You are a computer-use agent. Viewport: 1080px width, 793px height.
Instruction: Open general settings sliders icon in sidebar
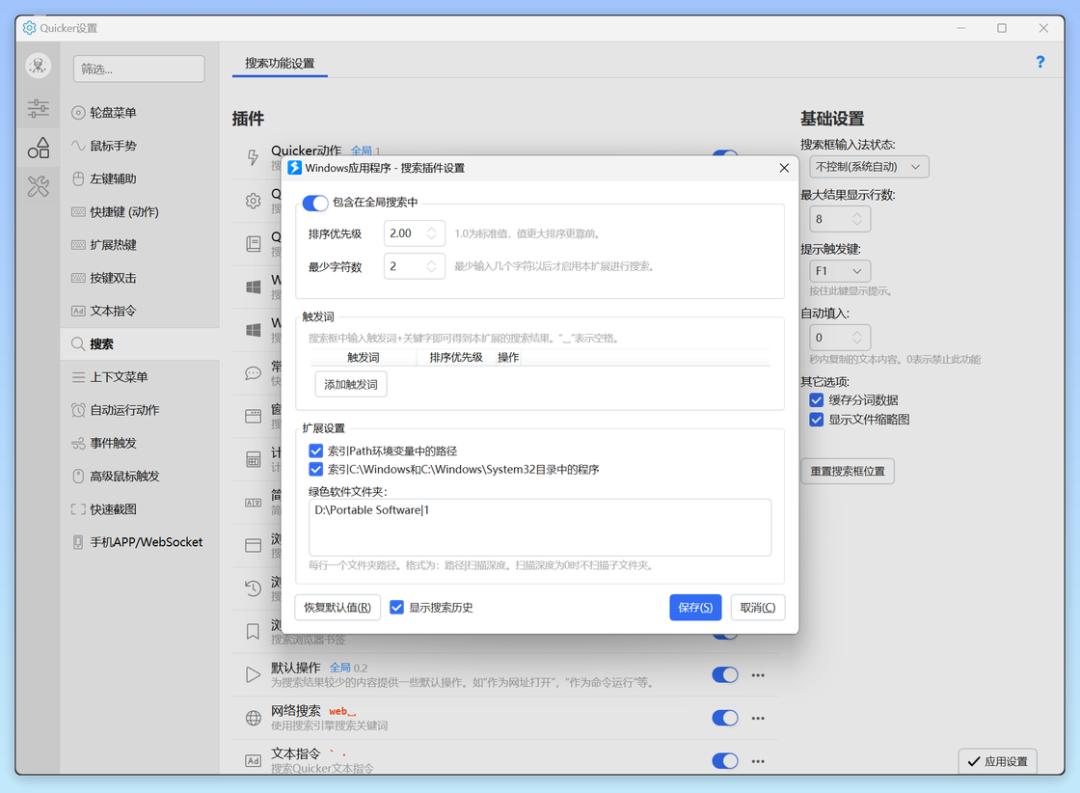click(38, 108)
